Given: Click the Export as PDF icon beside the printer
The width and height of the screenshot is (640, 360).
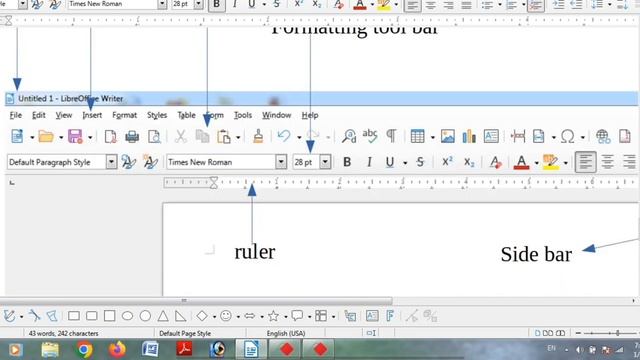Looking at the screenshot, I should (110, 136).
